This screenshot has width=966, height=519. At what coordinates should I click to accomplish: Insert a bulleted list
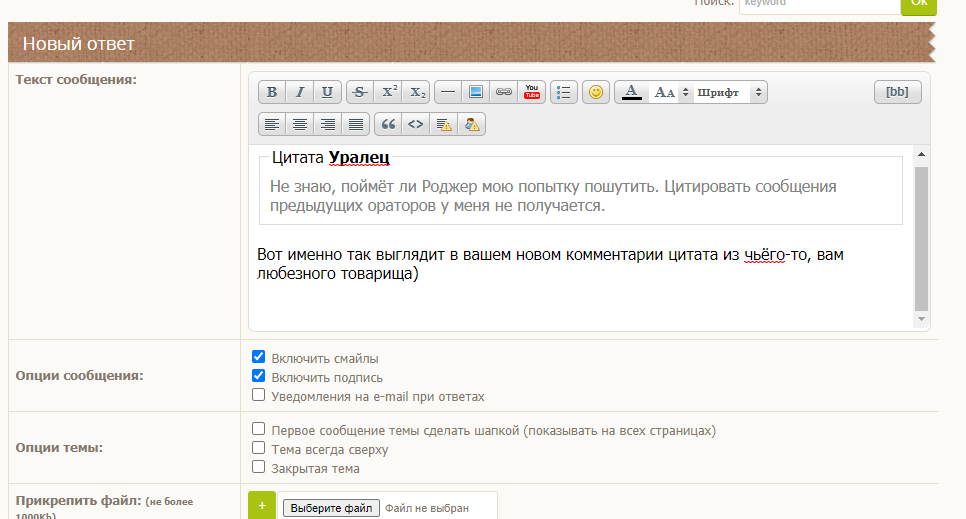click(x=564, y=92)
